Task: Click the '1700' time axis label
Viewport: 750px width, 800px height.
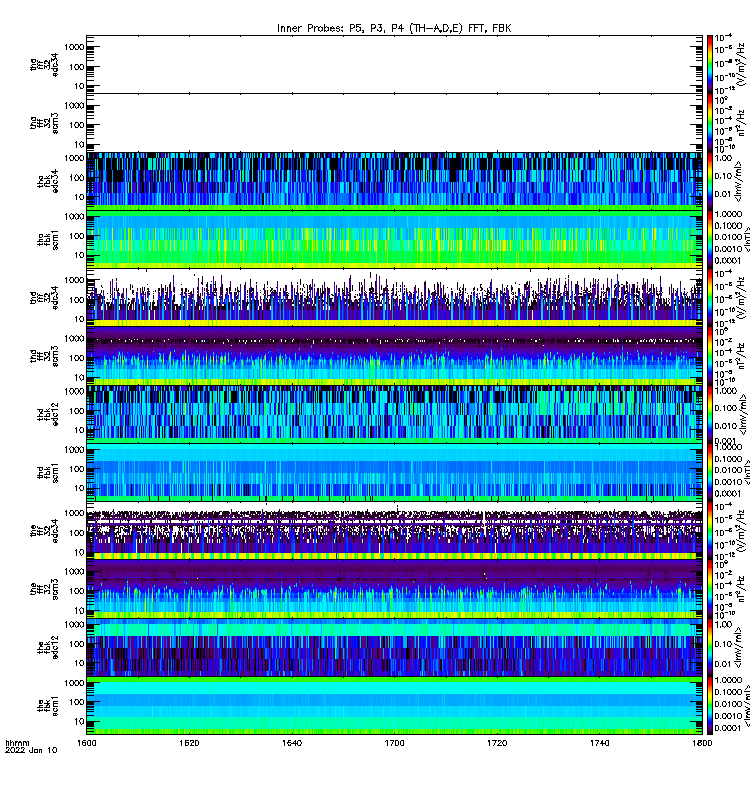Action: click(394, 743)
